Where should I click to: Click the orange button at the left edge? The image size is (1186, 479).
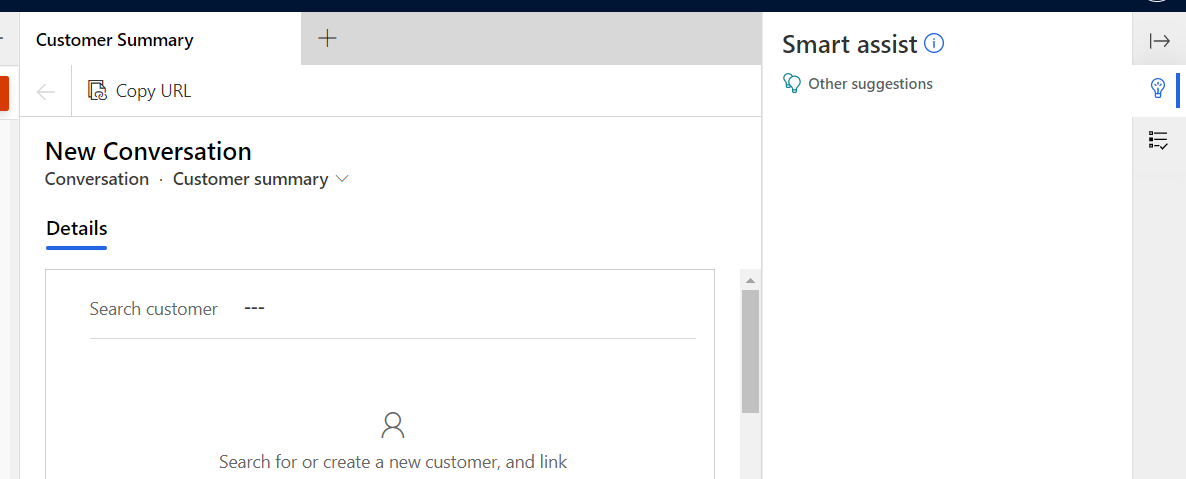click(x=5, y=93)
